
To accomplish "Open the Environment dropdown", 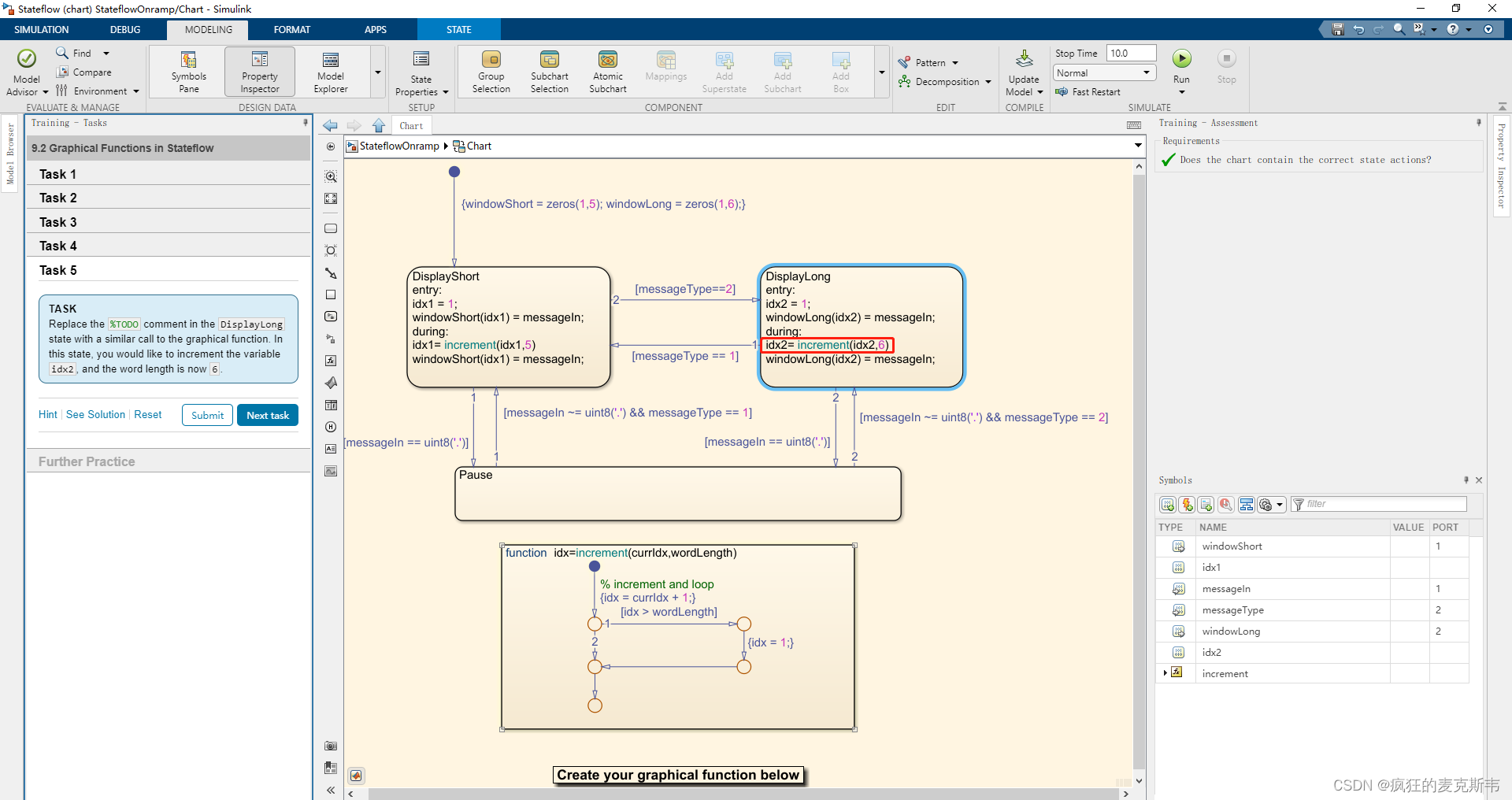I will click(98, 91).
